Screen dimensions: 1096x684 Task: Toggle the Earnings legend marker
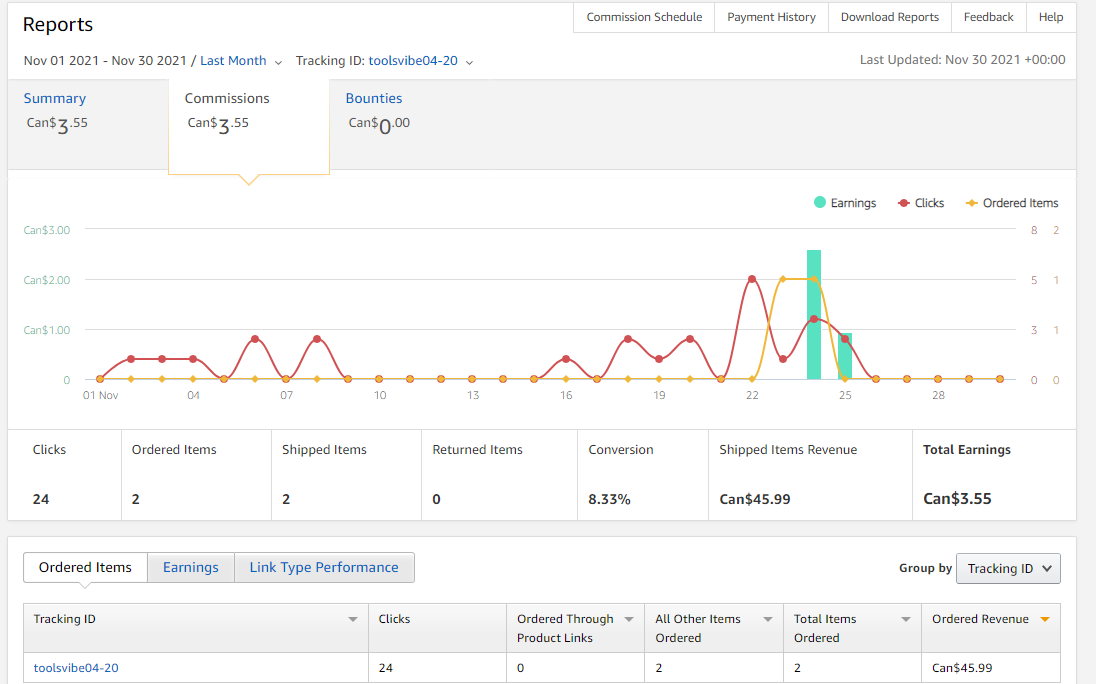click(x=820, y=203)
